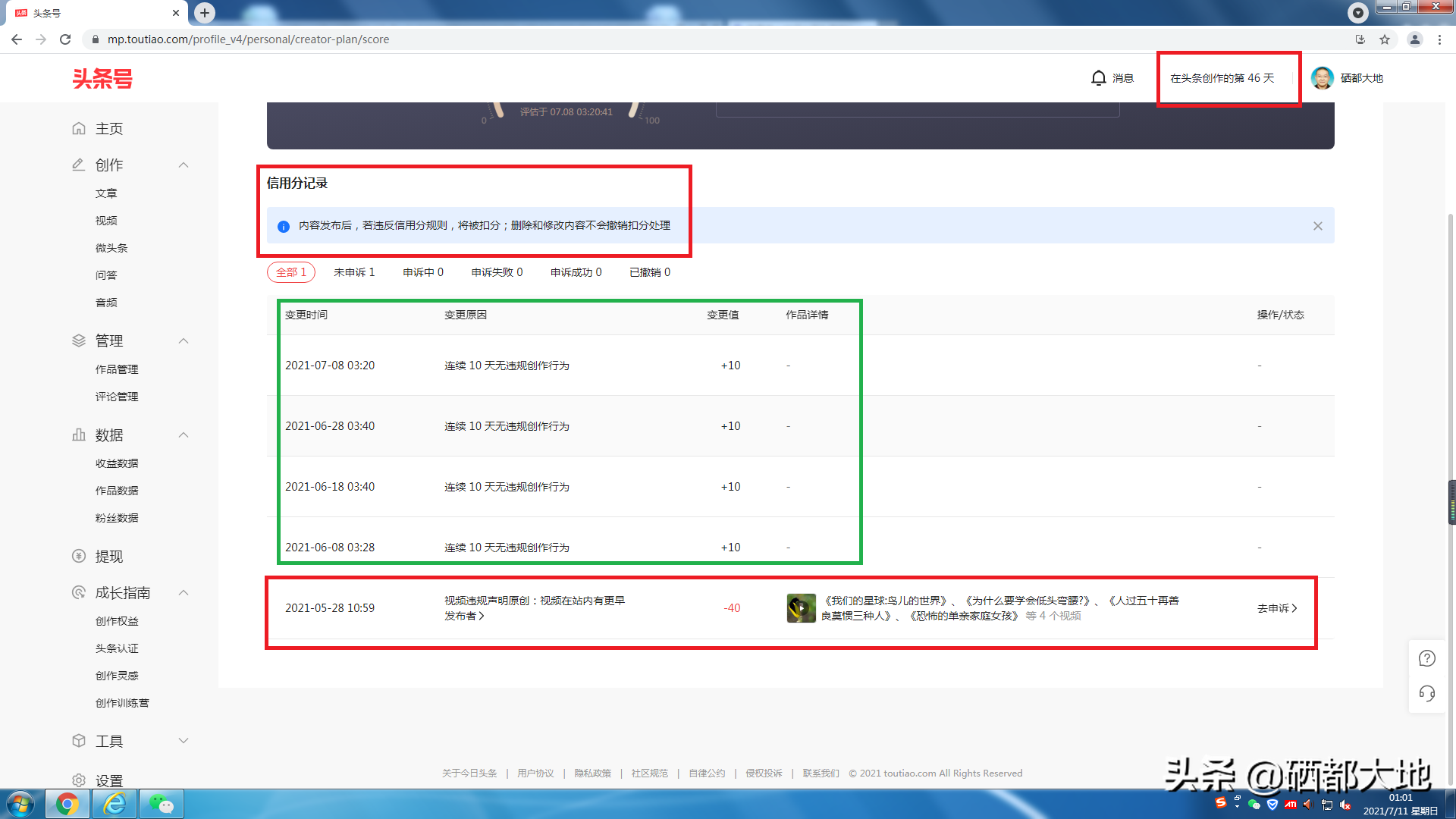Select the 已撤销 0 filter tab
The image size is (1456, 819).
point(650,272)
